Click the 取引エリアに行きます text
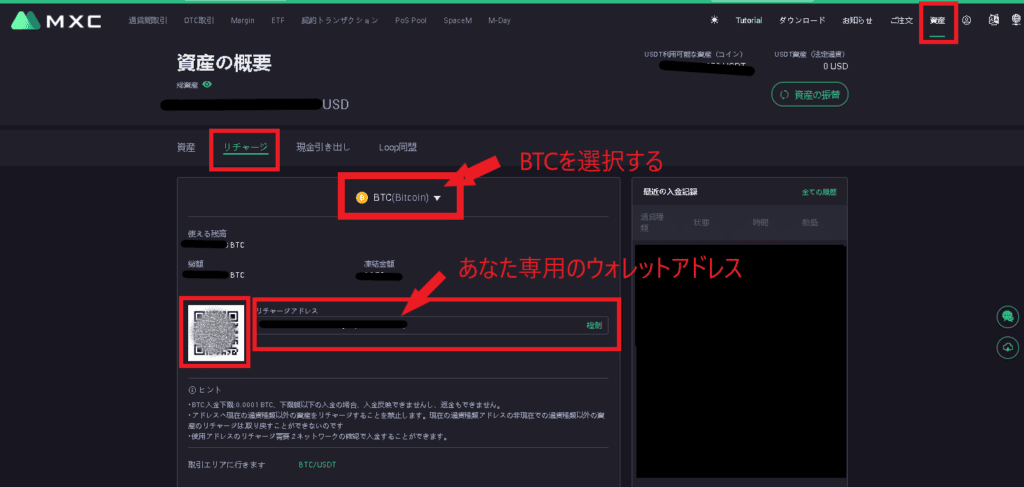 pos(227,465)
